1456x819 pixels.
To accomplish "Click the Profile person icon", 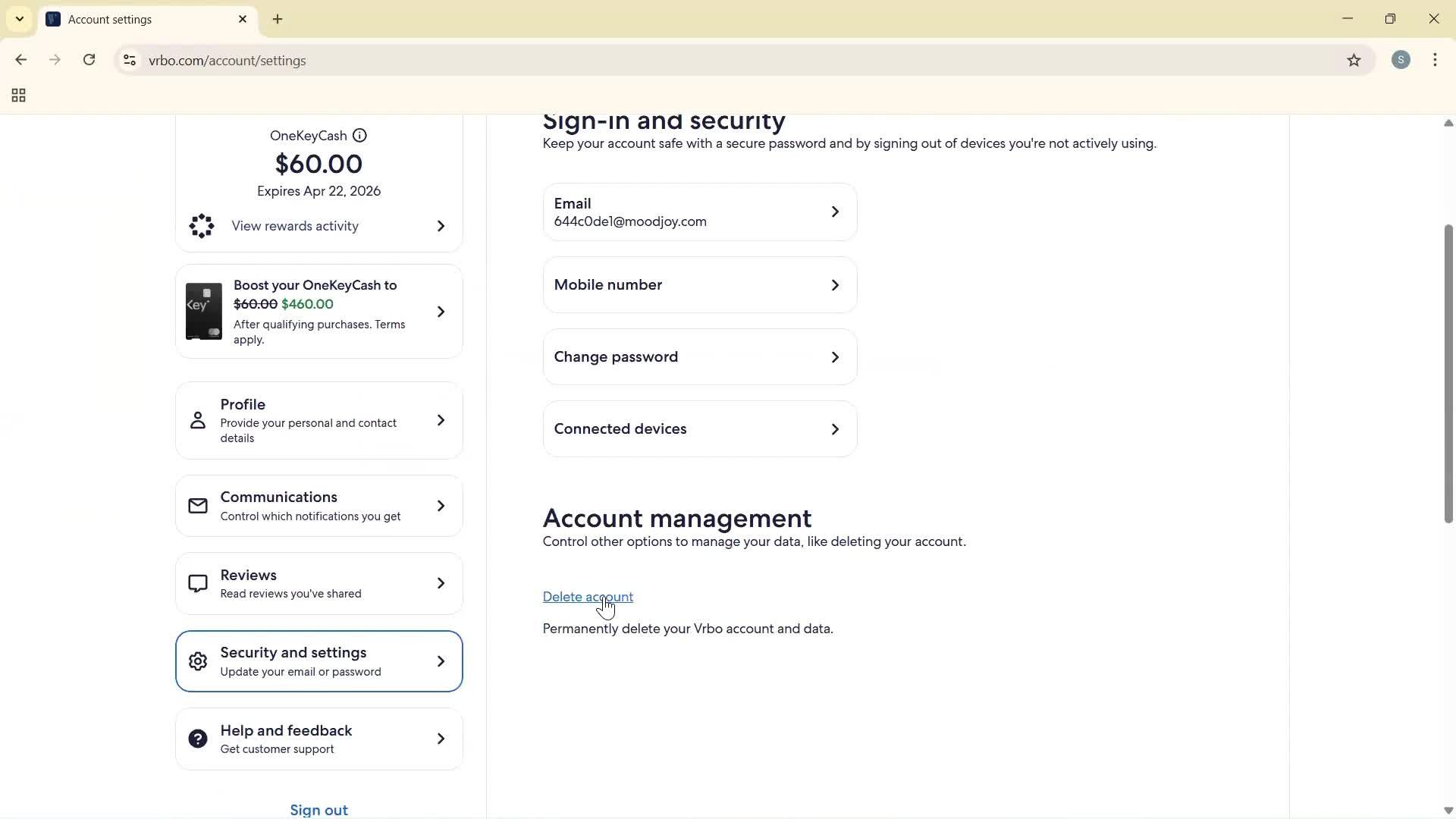I will (x=198, y=420).
